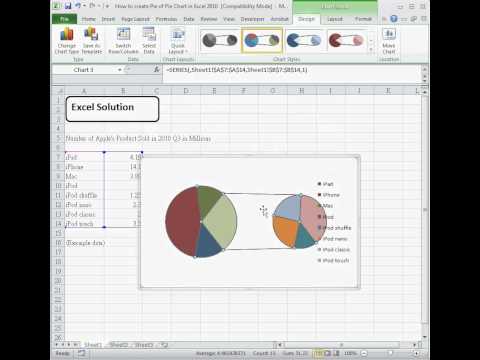Image resolution: width=480 pixels, height=360 pixels.
Task: Apply the dark red pie-of-pie chart style
Action: tap(346, 40)
